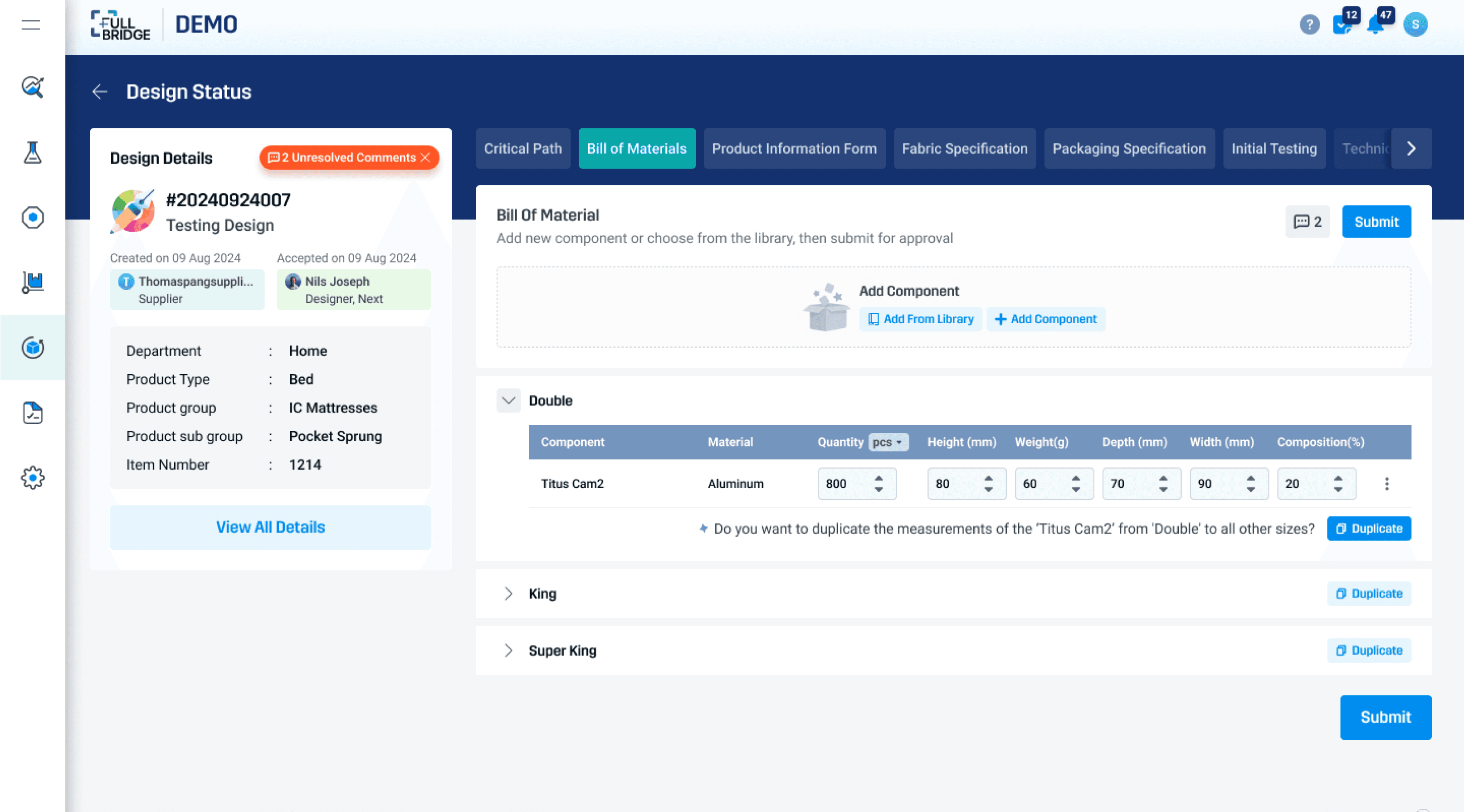
Task: Click Add From Library button
Action: [x=921, y=319]
